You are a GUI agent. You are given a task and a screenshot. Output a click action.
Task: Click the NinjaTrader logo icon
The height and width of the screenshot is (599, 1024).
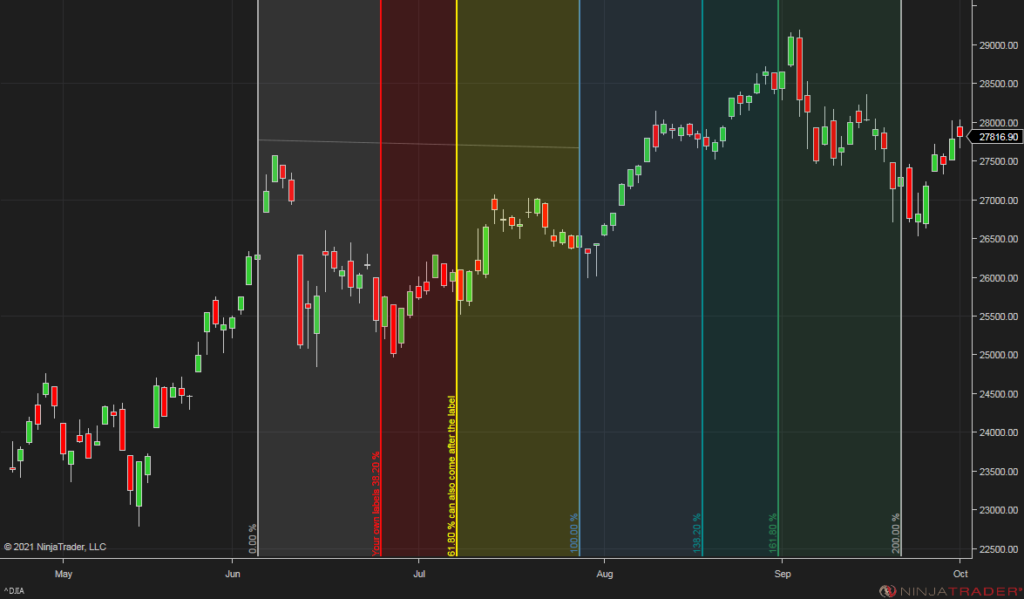pos(891,591)
